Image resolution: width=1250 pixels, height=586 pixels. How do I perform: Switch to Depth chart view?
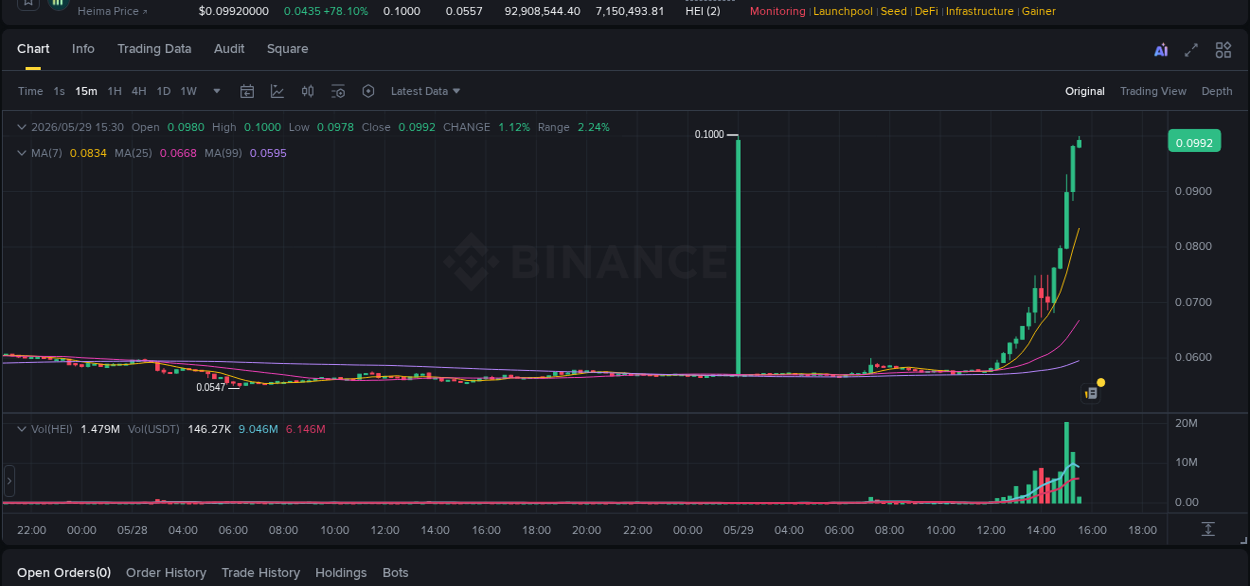[1217, 91]
